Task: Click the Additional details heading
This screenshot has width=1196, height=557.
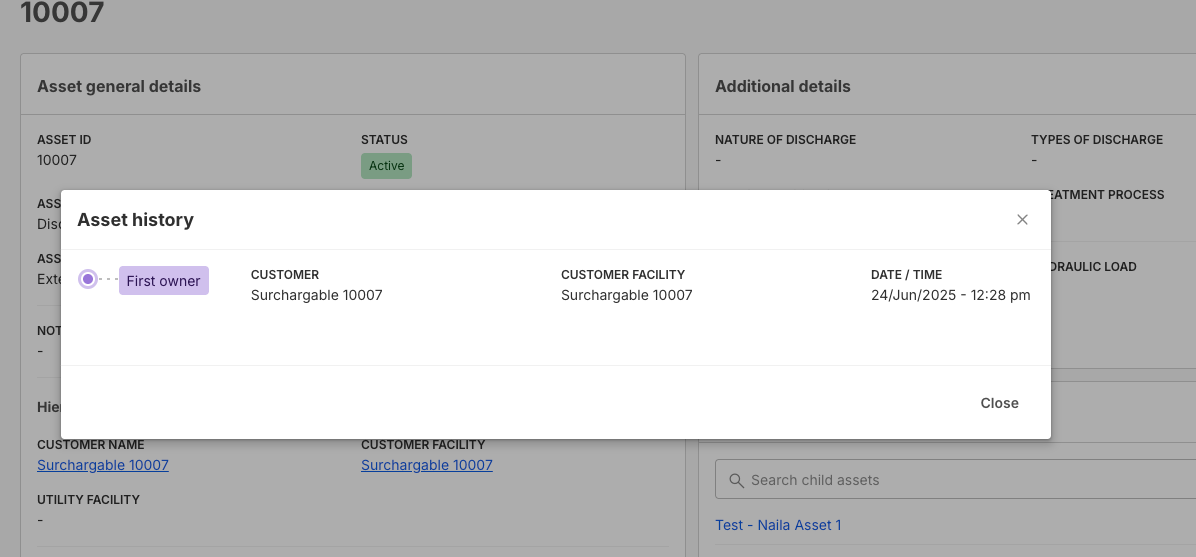Action: click(x=783, y=87)
